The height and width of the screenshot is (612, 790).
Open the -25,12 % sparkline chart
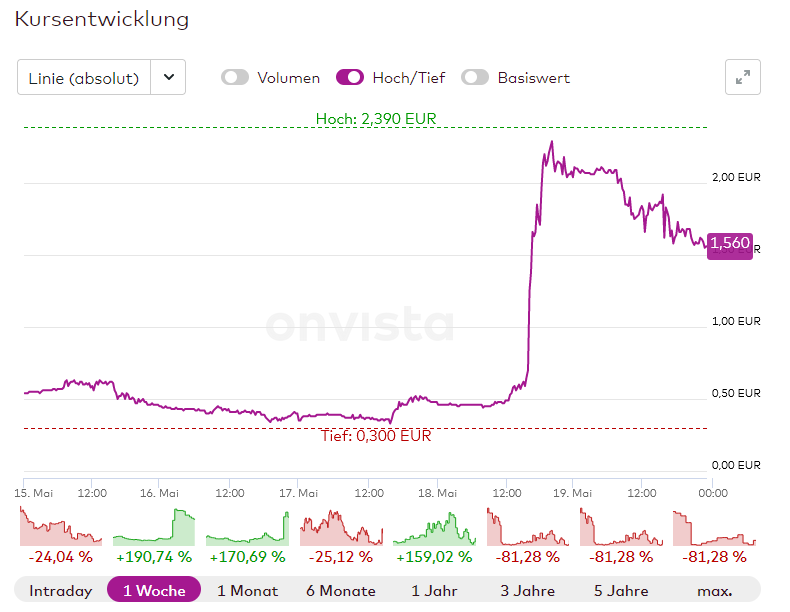tap(341, 527)
